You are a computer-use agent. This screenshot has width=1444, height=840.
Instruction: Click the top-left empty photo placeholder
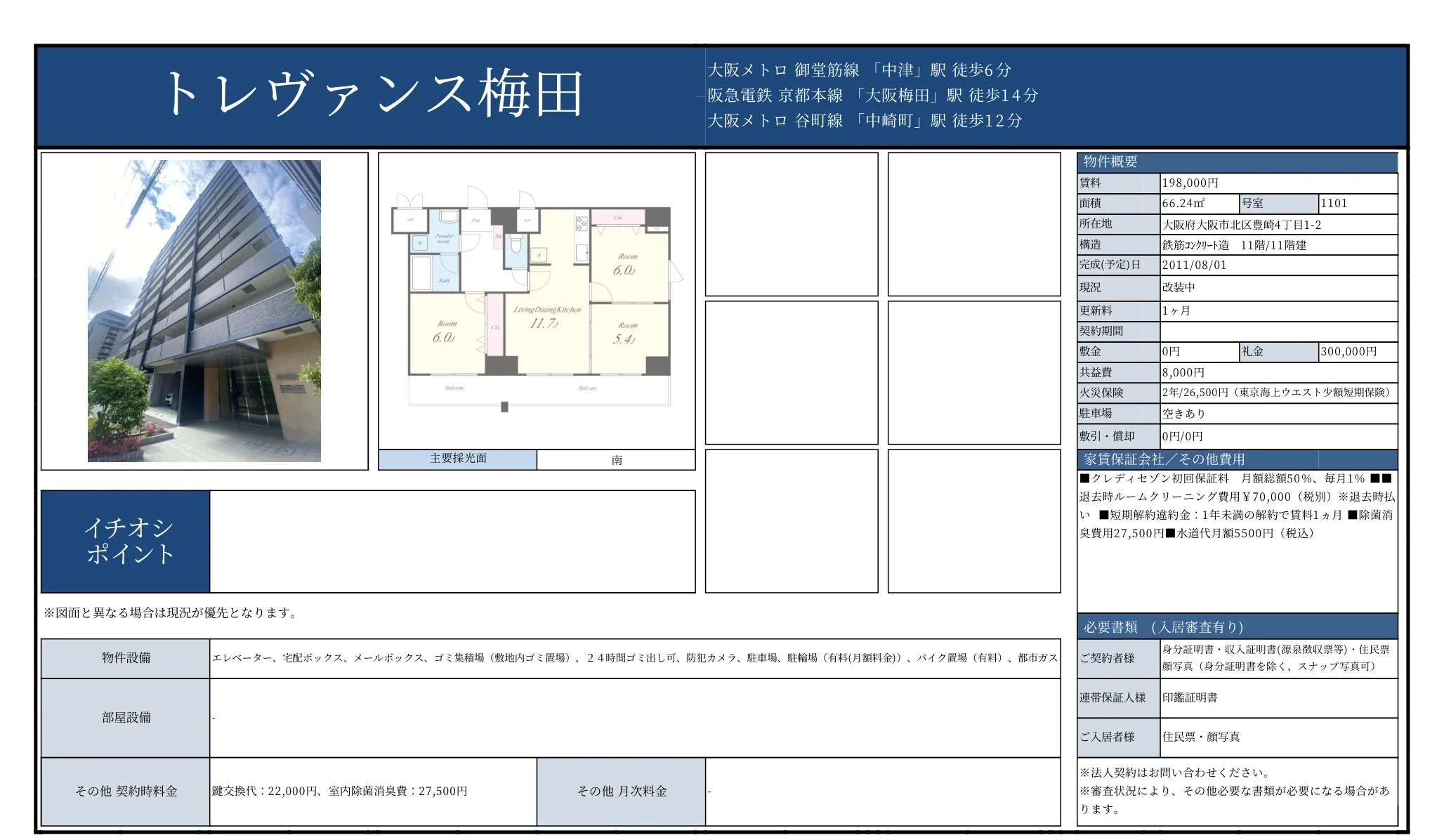pyautogui.click(x=792, y=224)
